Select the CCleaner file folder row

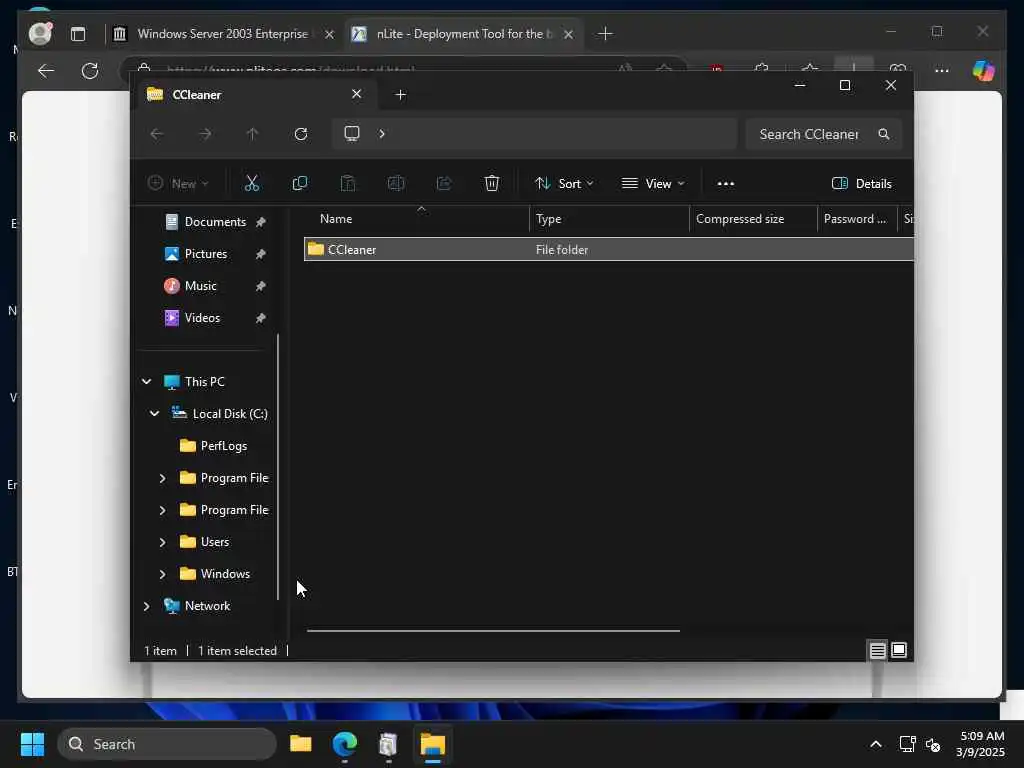pyautogui.click(x=609, y=249)
